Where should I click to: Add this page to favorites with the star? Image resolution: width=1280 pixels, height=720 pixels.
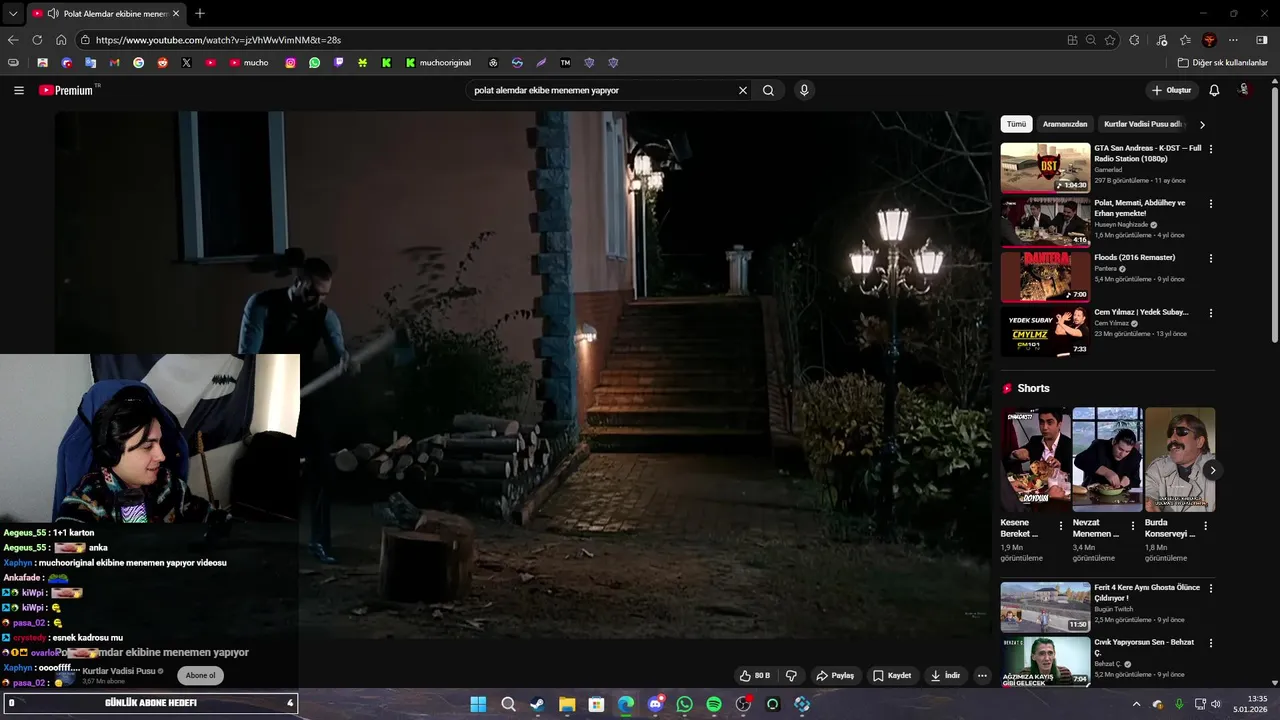coord(1110,40)
